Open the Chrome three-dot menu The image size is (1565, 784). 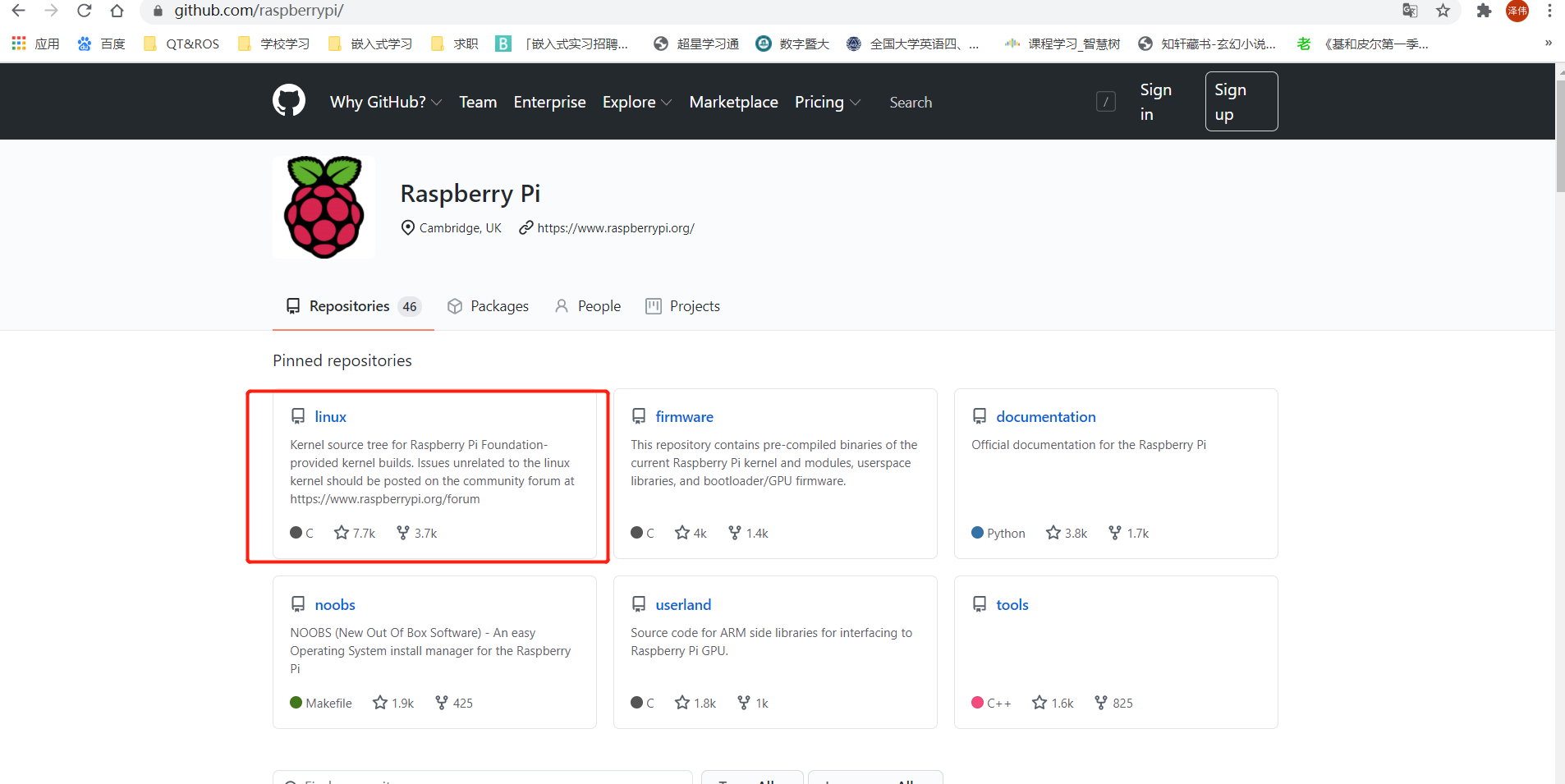(1549, 11)
